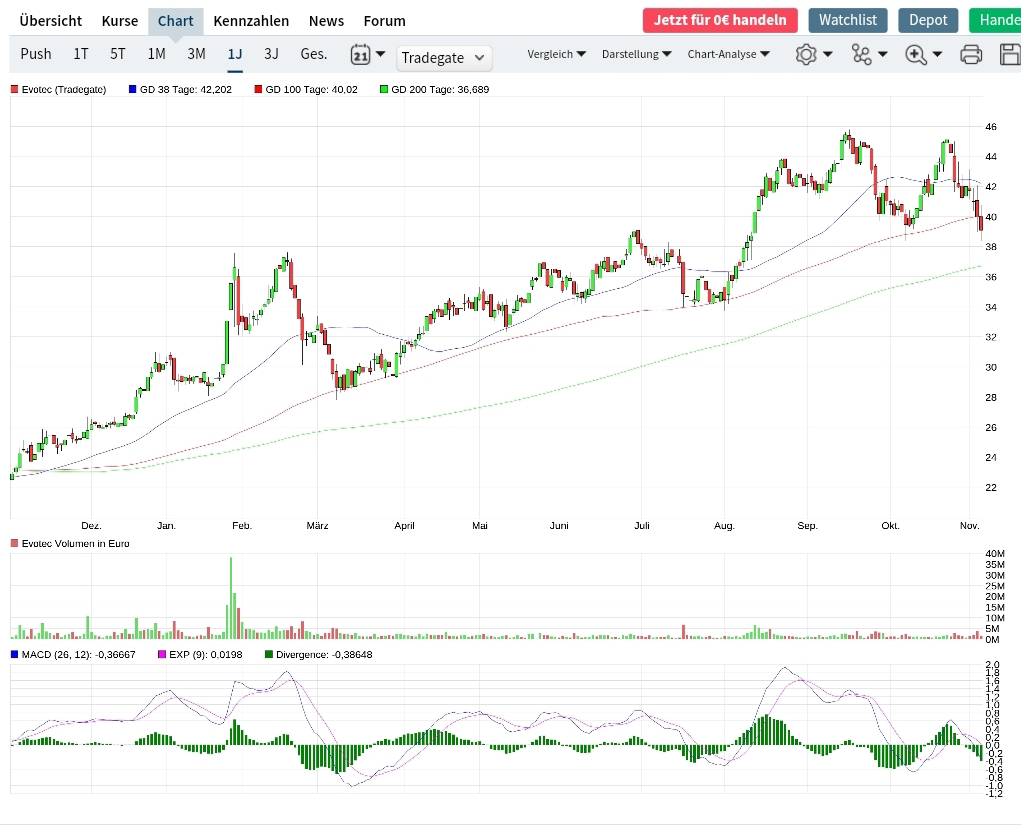The width and height of the screenshot is (1021, 825).
Task: Open the Chart-Analyse dropdown
Action: tap(729, 54)
